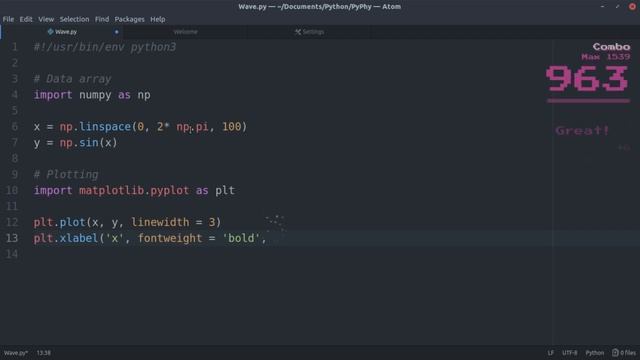Viewport: 640px width, 360px height.
Task: Click line number 14 in gutter
Action: [x=12, y=254]
